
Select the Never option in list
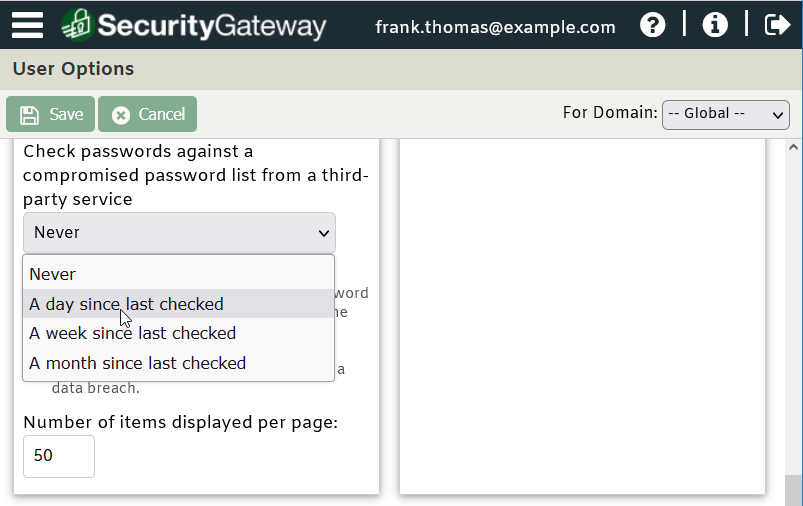179,274
